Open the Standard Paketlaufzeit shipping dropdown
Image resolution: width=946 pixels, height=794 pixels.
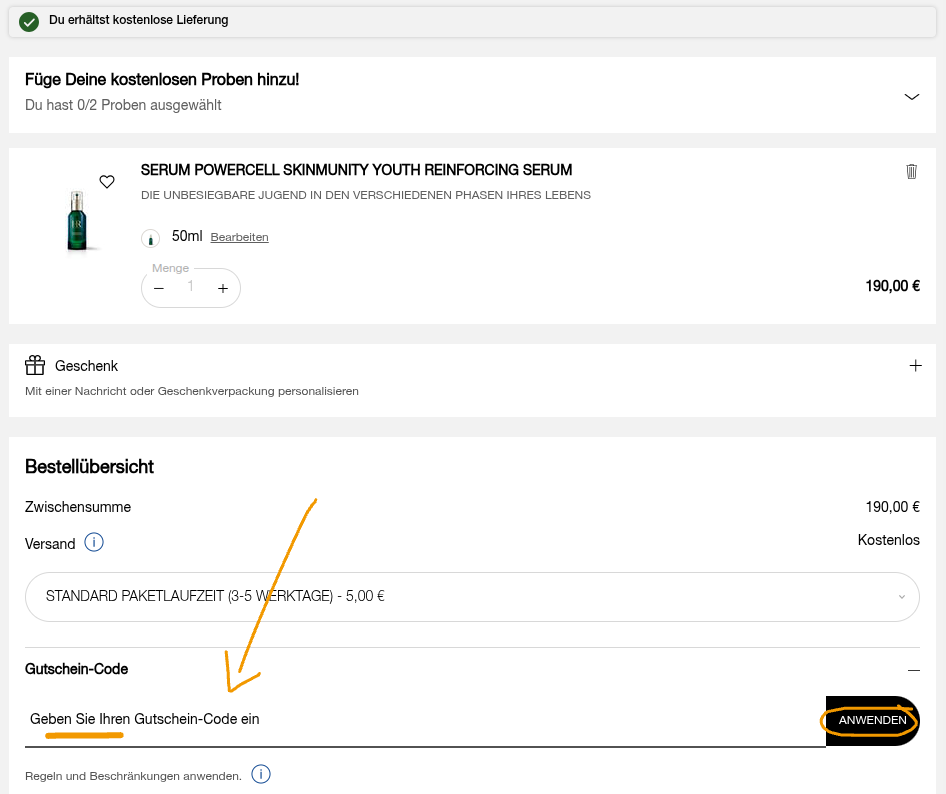coord(472,596)
